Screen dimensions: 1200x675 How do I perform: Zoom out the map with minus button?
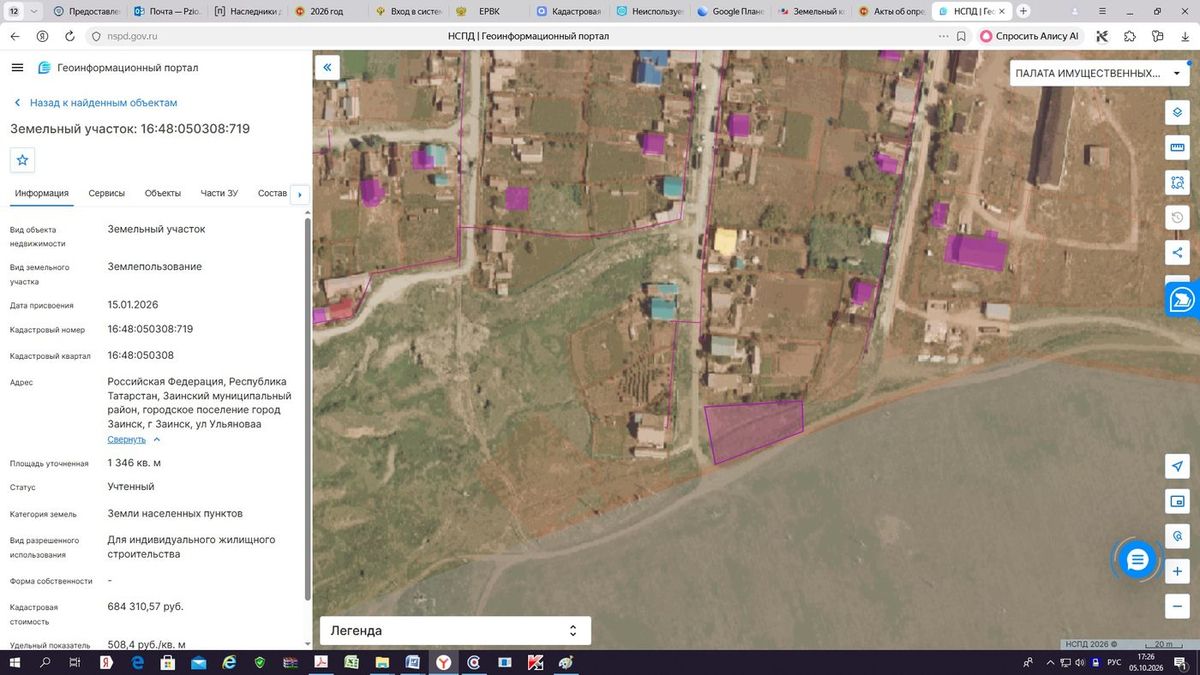[1178, 606]
